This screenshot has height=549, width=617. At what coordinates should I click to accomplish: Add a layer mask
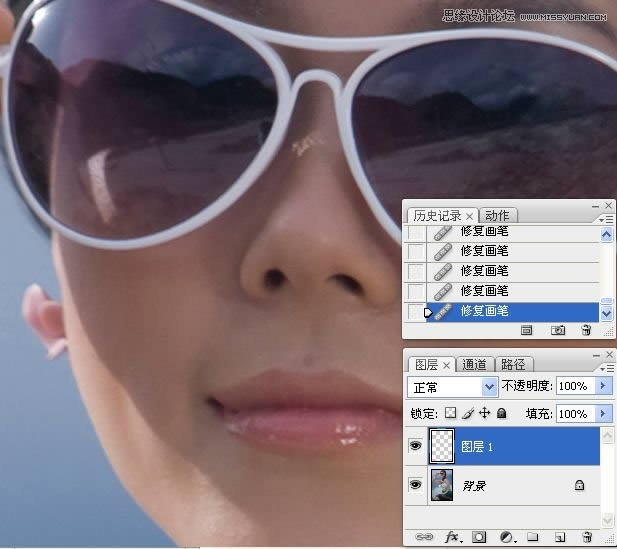pyautogui.click(x=479, y=537)
